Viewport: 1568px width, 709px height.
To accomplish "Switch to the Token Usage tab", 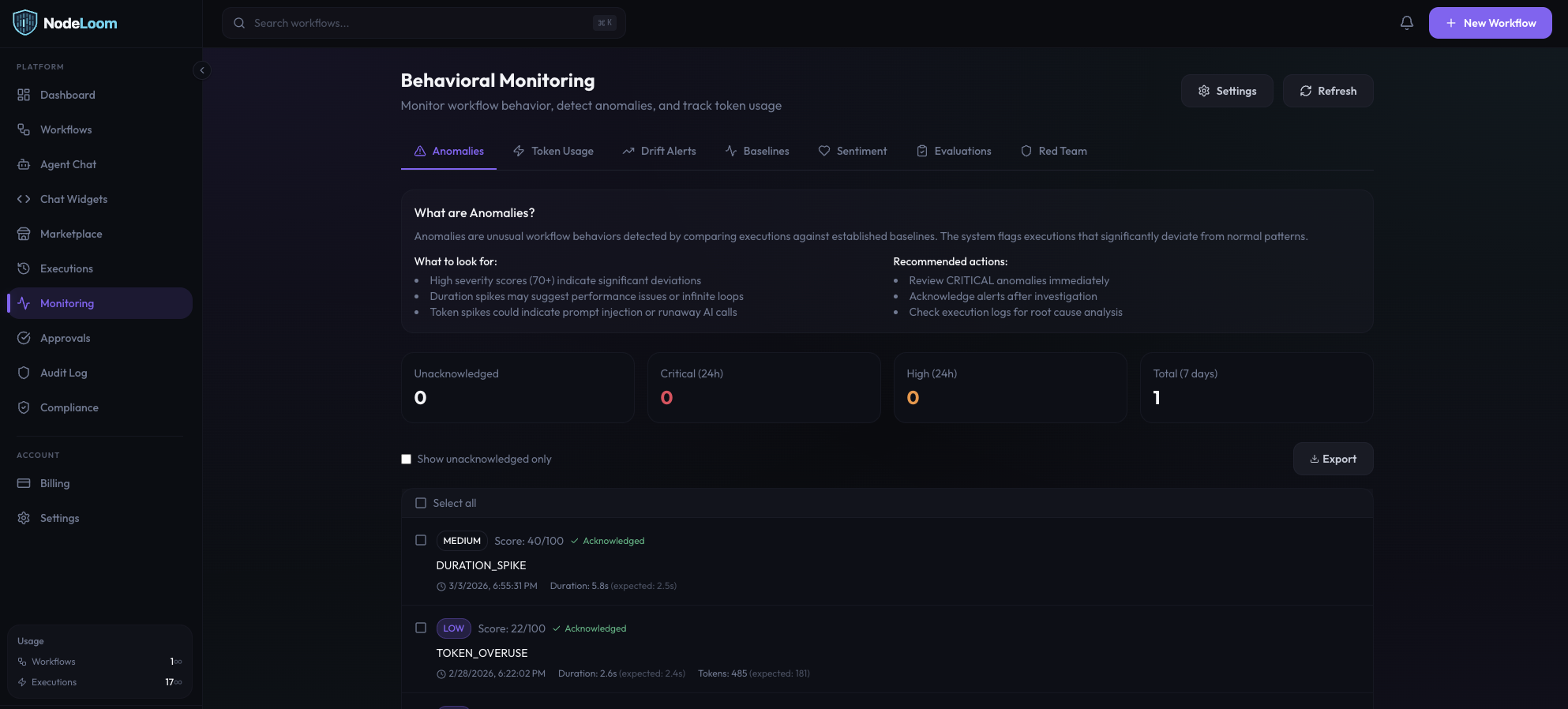I will point(553,151).
